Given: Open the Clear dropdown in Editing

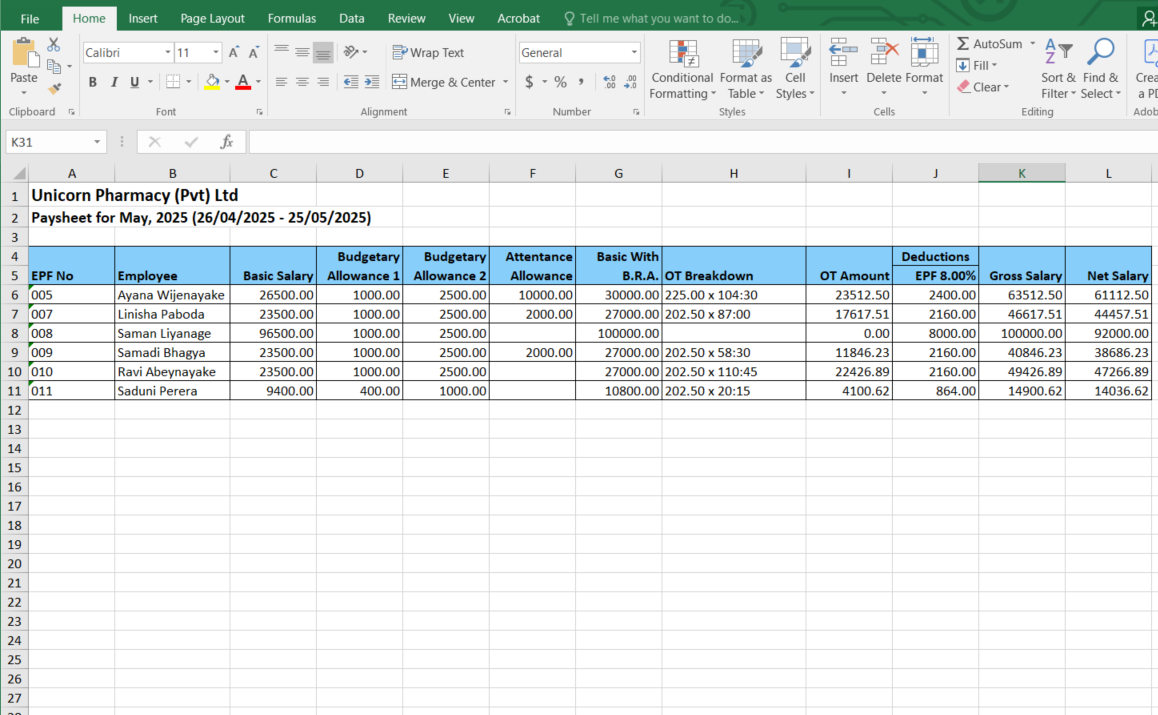Looking at the screenshot, I should 983,87.
